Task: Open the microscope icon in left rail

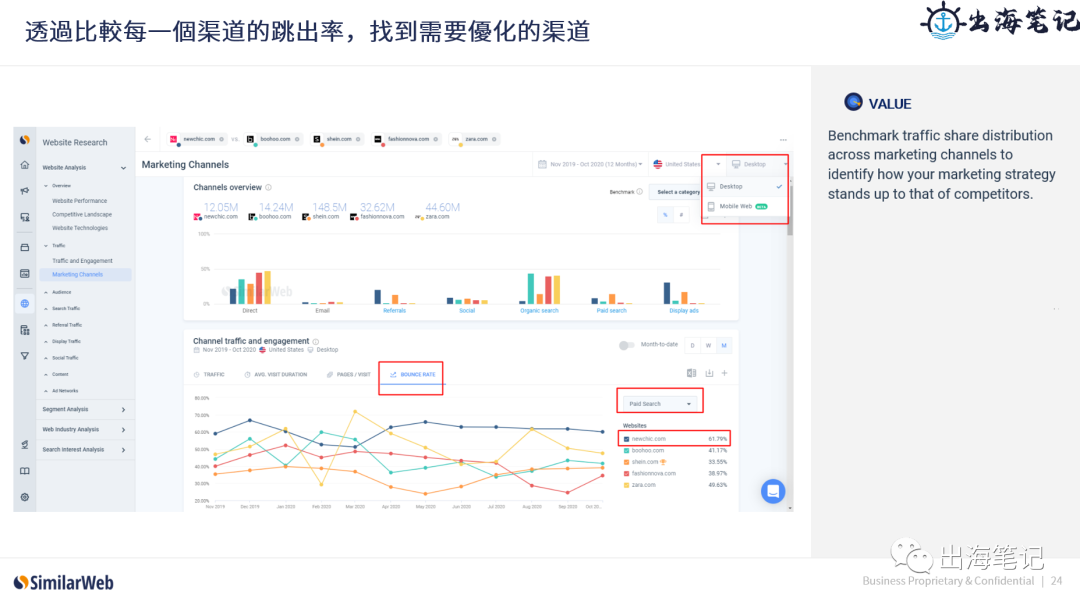Action: pyautogui.click(x=25, y=444)
